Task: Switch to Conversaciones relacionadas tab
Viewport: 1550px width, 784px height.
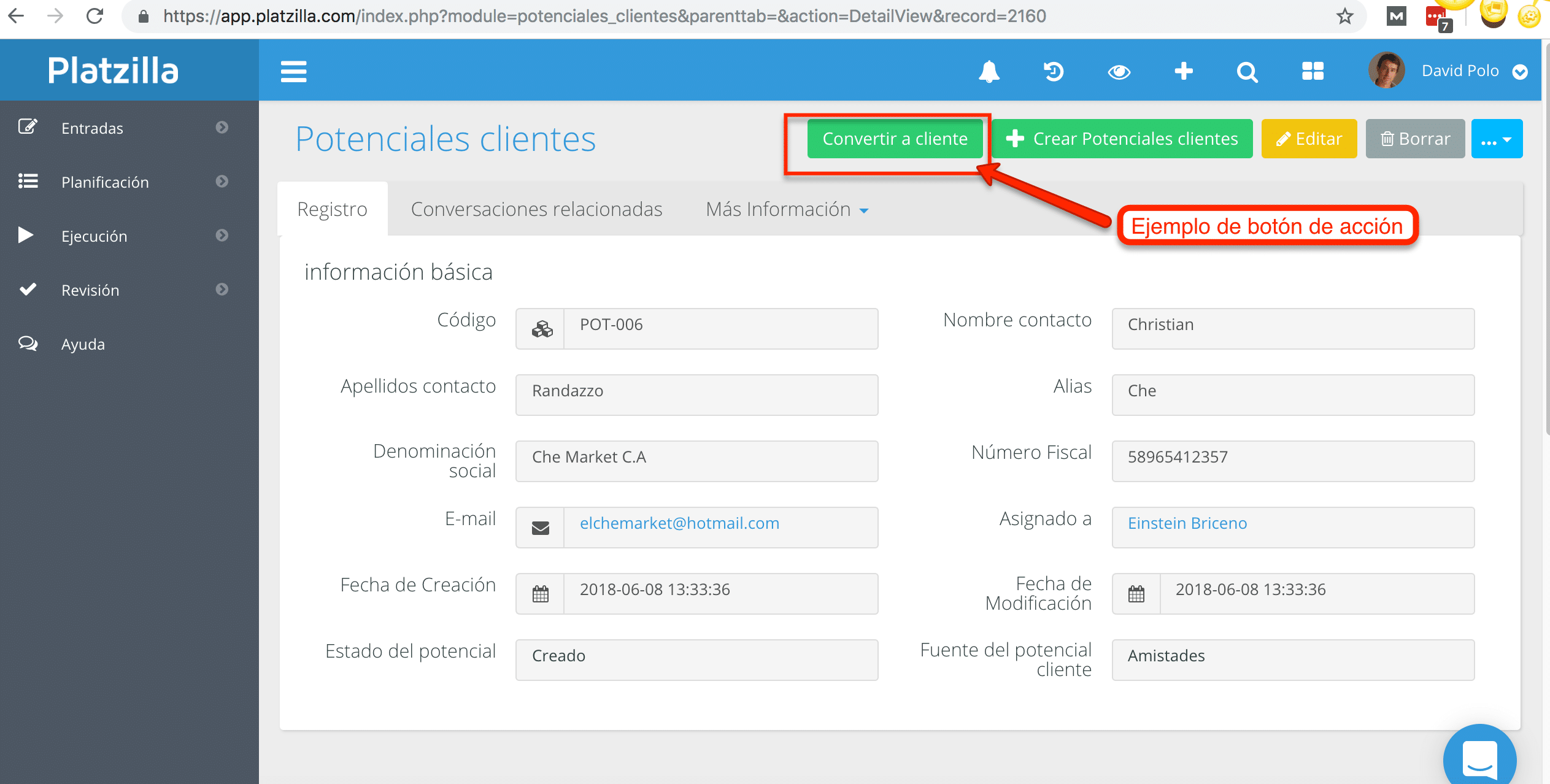Action: (x=536, y=210)
